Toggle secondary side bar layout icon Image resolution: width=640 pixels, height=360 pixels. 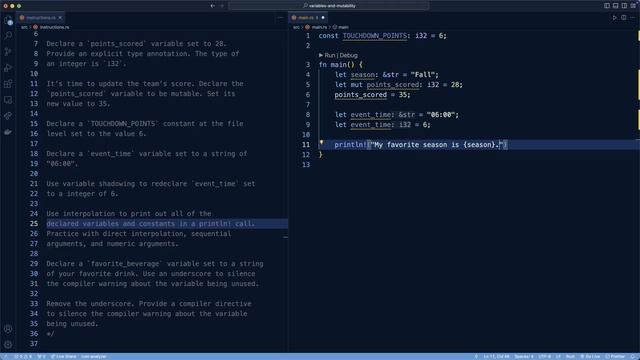624,6
